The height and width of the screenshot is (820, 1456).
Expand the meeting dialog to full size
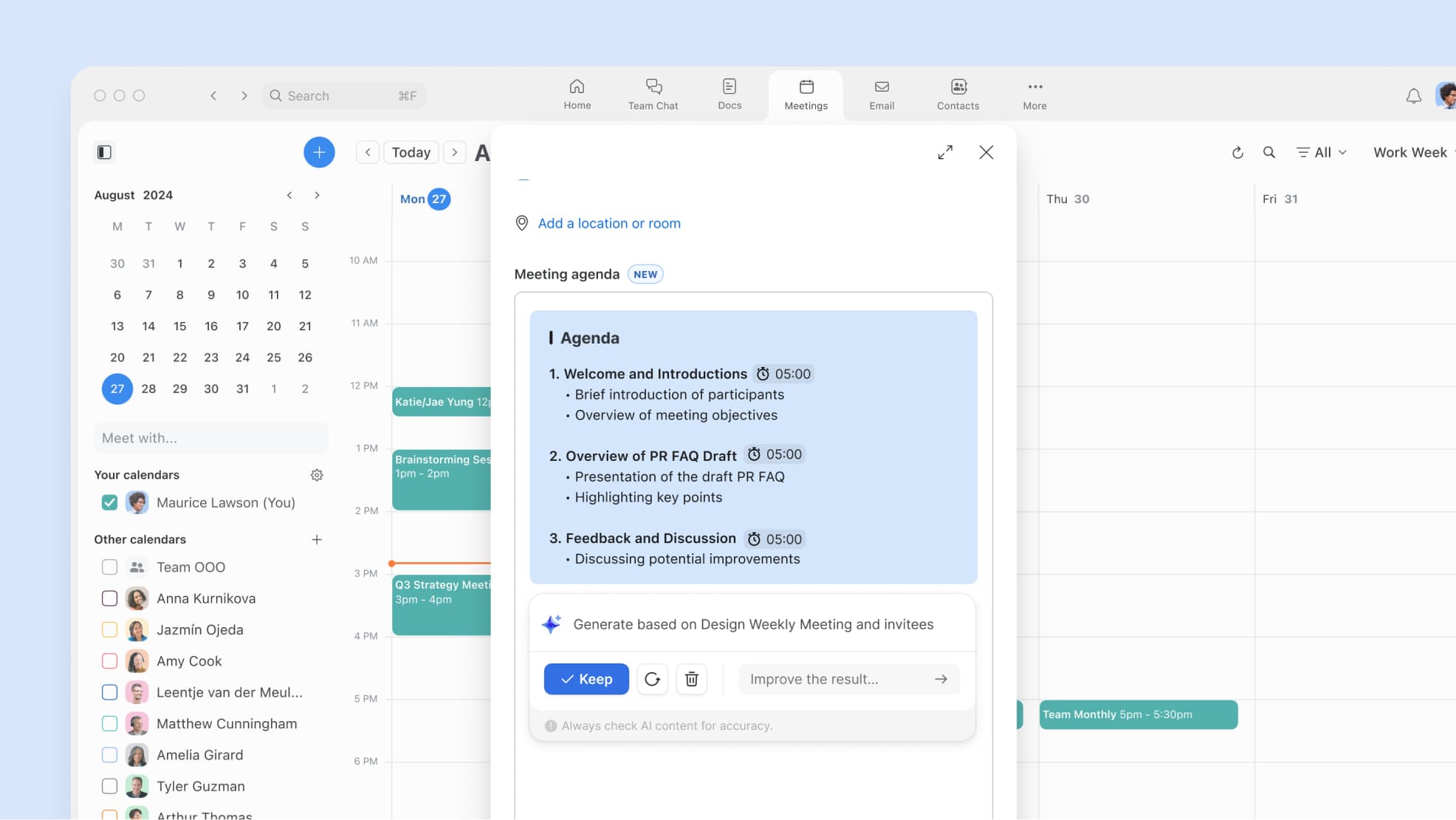click(945, 152)
